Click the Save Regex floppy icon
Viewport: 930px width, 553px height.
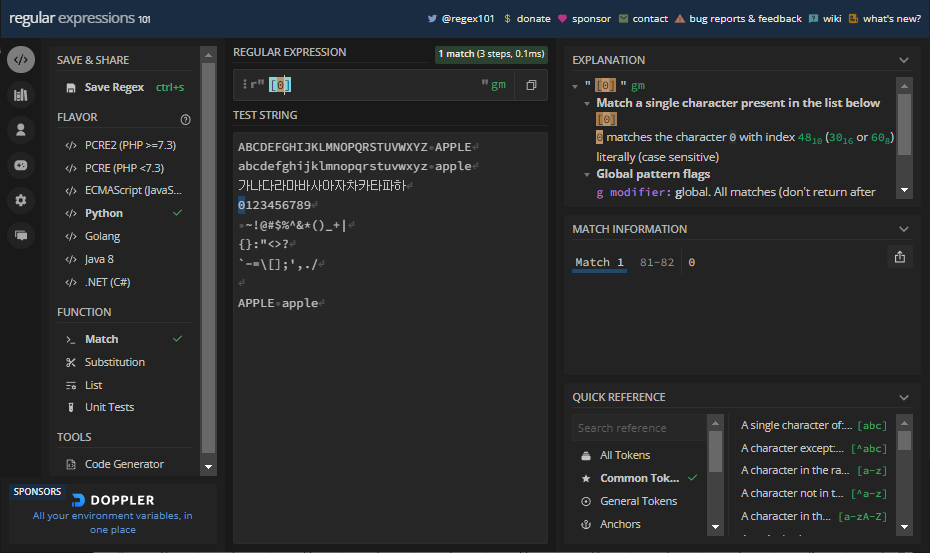(x=71, y=88)
